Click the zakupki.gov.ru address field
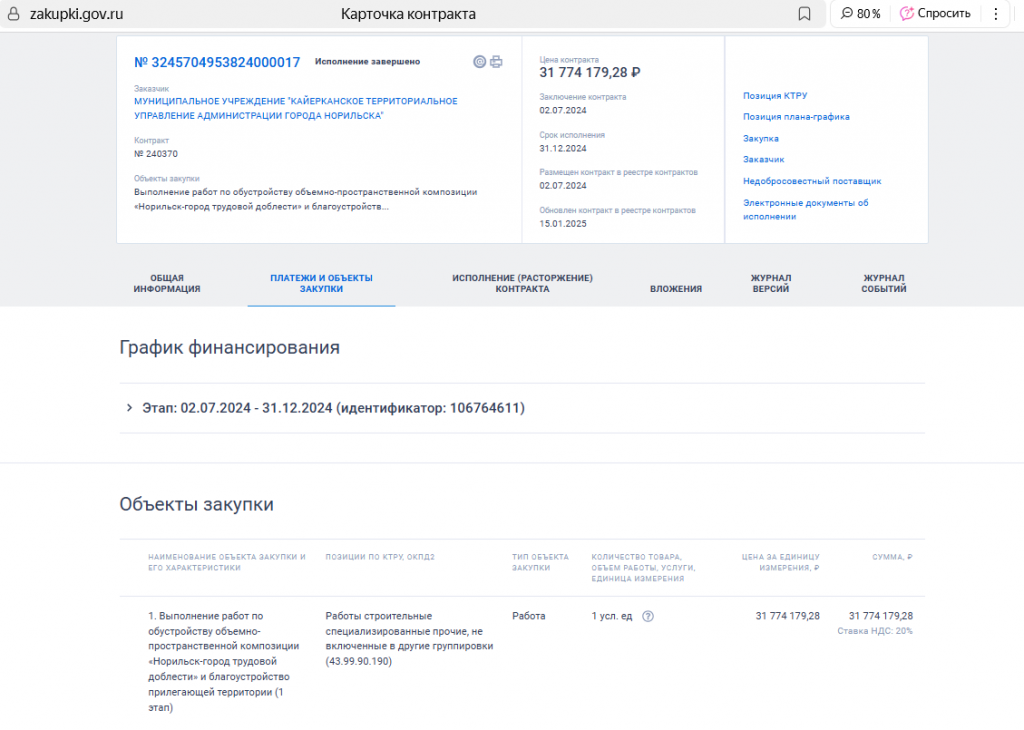1024x730 pixels. [76, 14]
